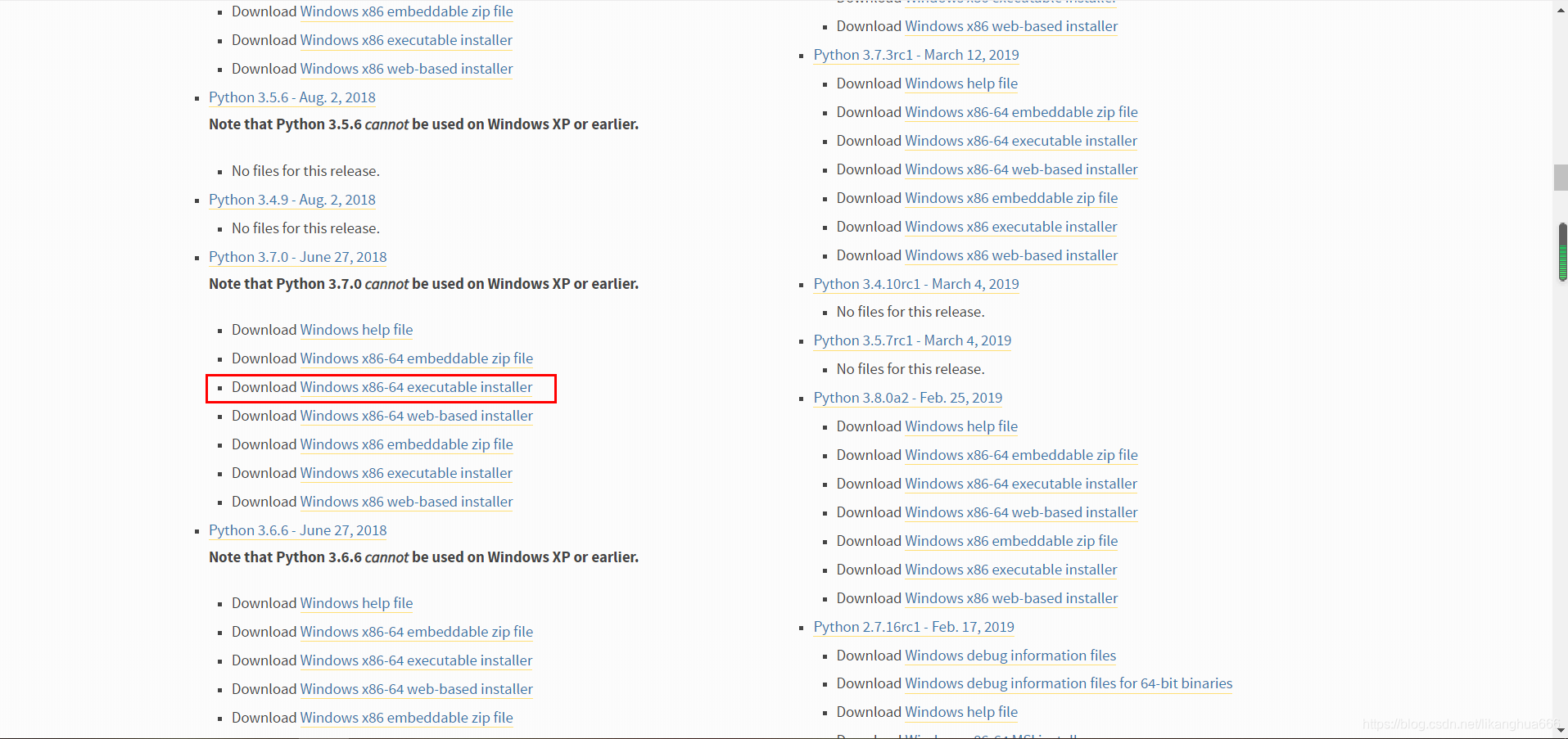Download Windows help file for Python 2.7.16rc1
Viewport: 1568px width, 739px height.
pos(961,712)
